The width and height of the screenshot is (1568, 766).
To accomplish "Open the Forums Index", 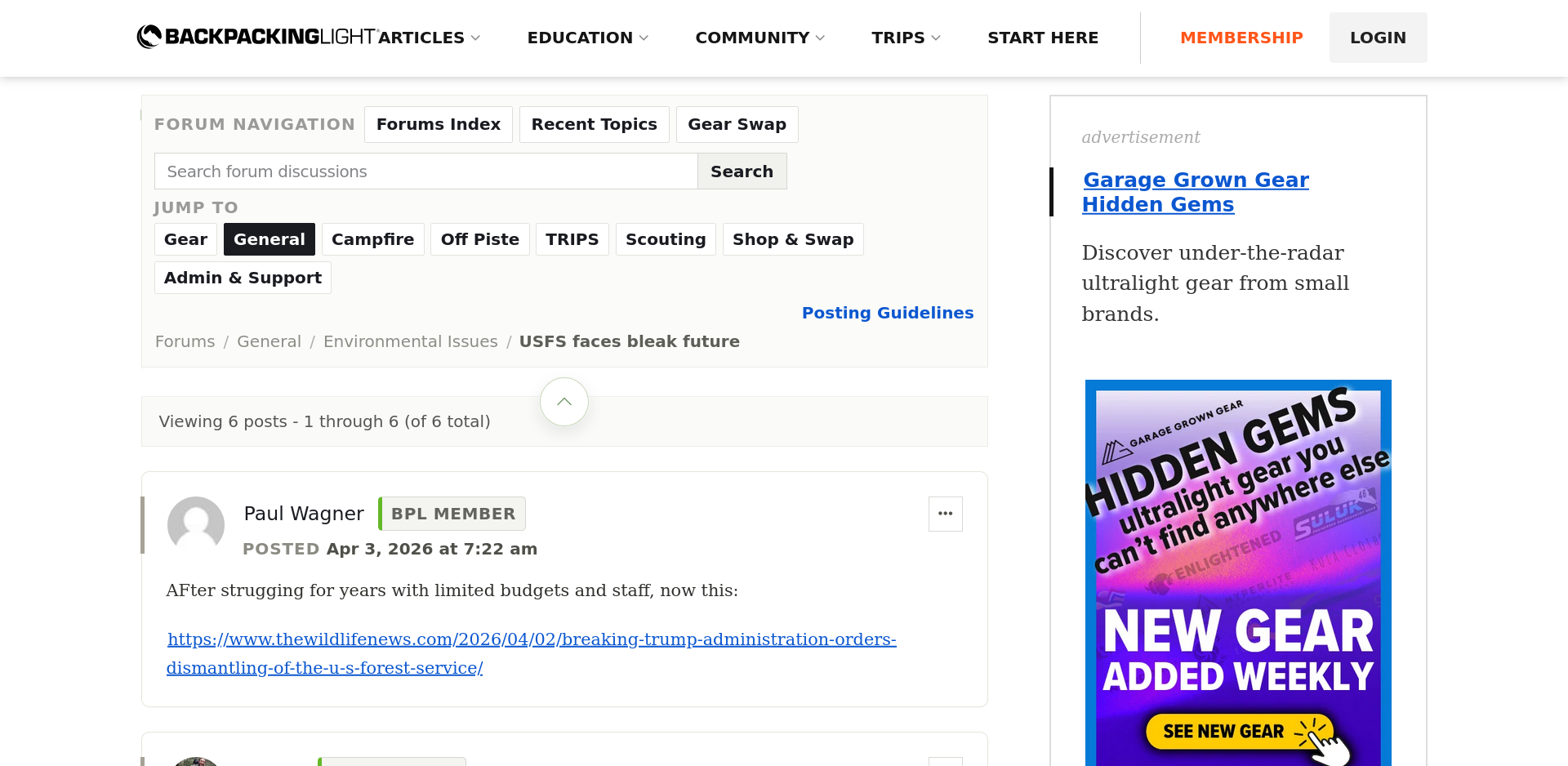I will (x=439, y=124).
